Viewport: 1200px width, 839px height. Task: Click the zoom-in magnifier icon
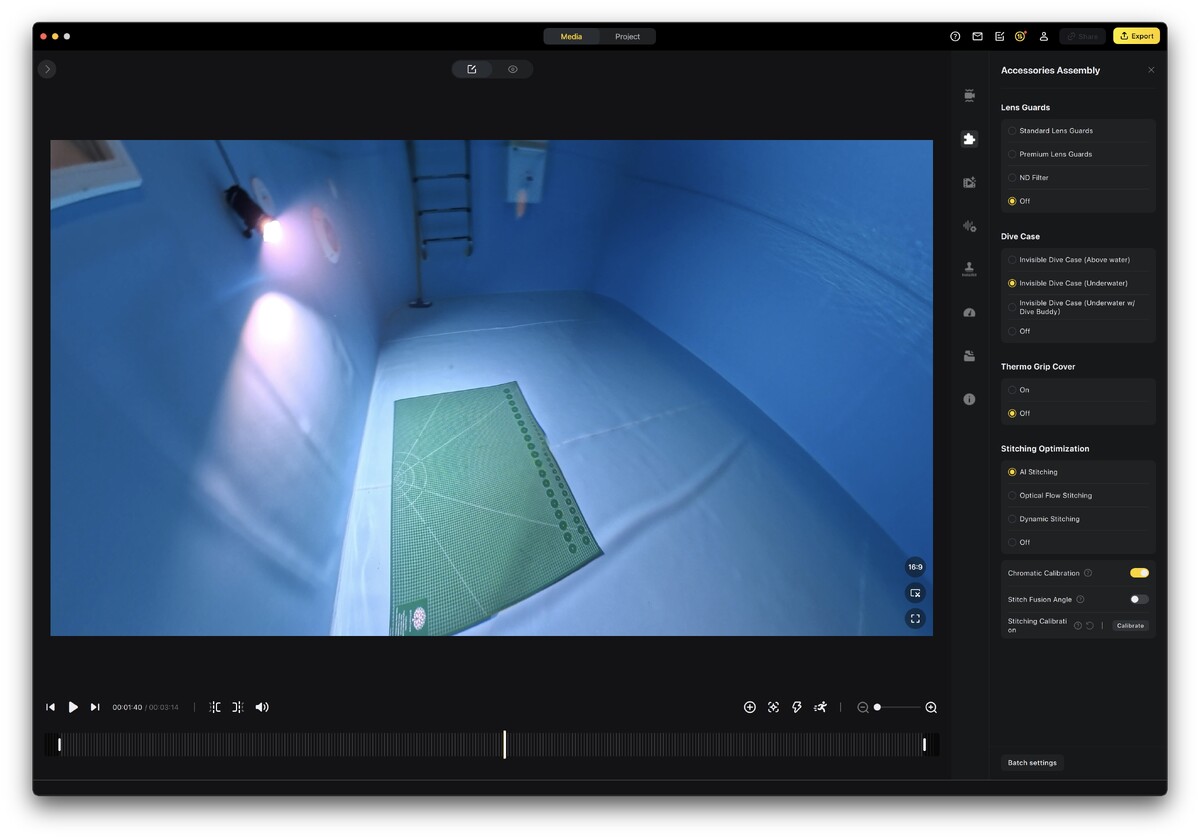click(931, 707)
